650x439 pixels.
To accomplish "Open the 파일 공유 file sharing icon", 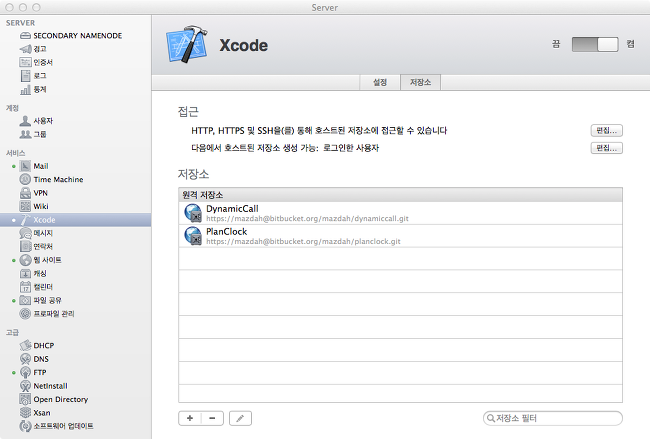I will point(25,300).
